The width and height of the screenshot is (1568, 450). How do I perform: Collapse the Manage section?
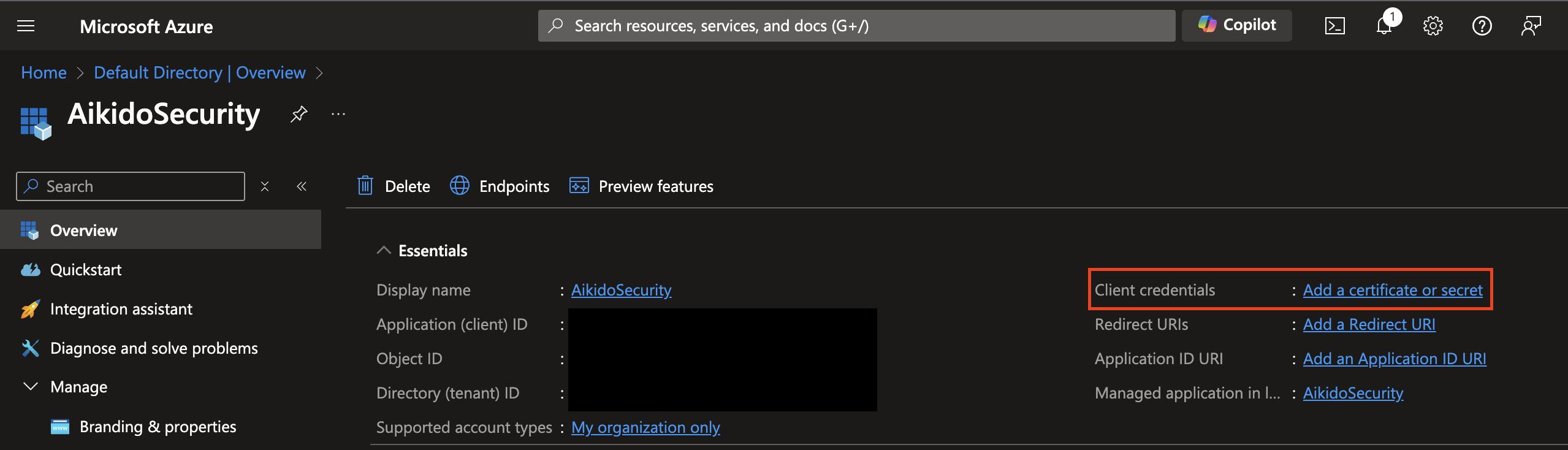pos(30,387)
